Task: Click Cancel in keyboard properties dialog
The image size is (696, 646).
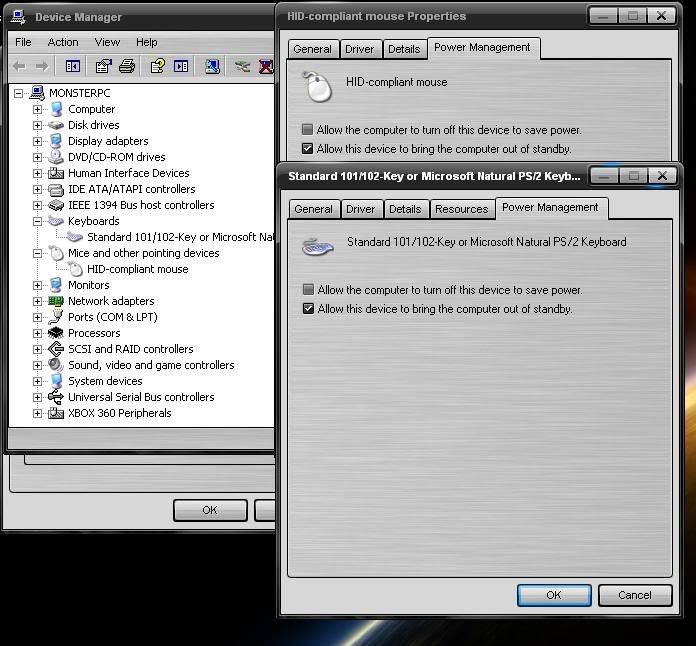Action: click(x=634, y=595)
